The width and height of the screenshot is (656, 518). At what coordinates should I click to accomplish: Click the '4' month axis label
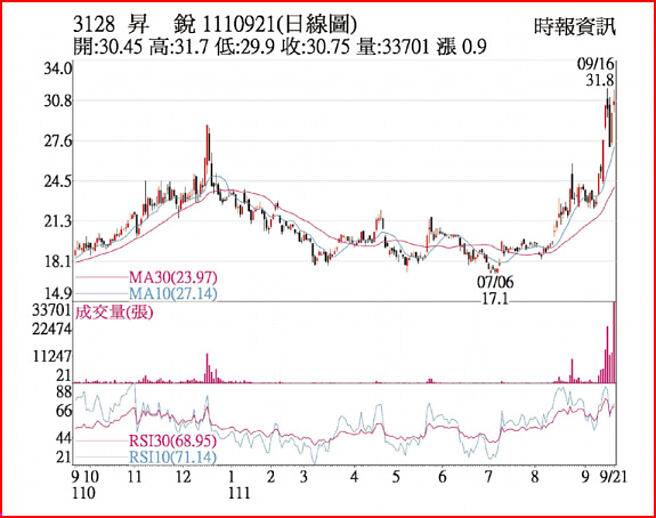[354, 477]
